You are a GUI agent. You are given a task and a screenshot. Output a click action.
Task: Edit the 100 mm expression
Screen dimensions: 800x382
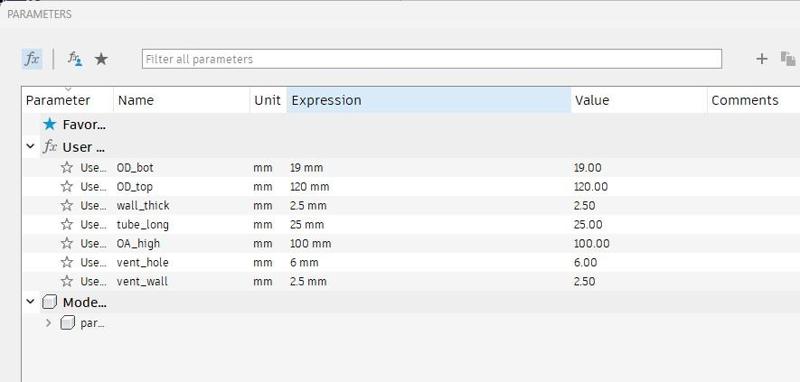(311, 243)
